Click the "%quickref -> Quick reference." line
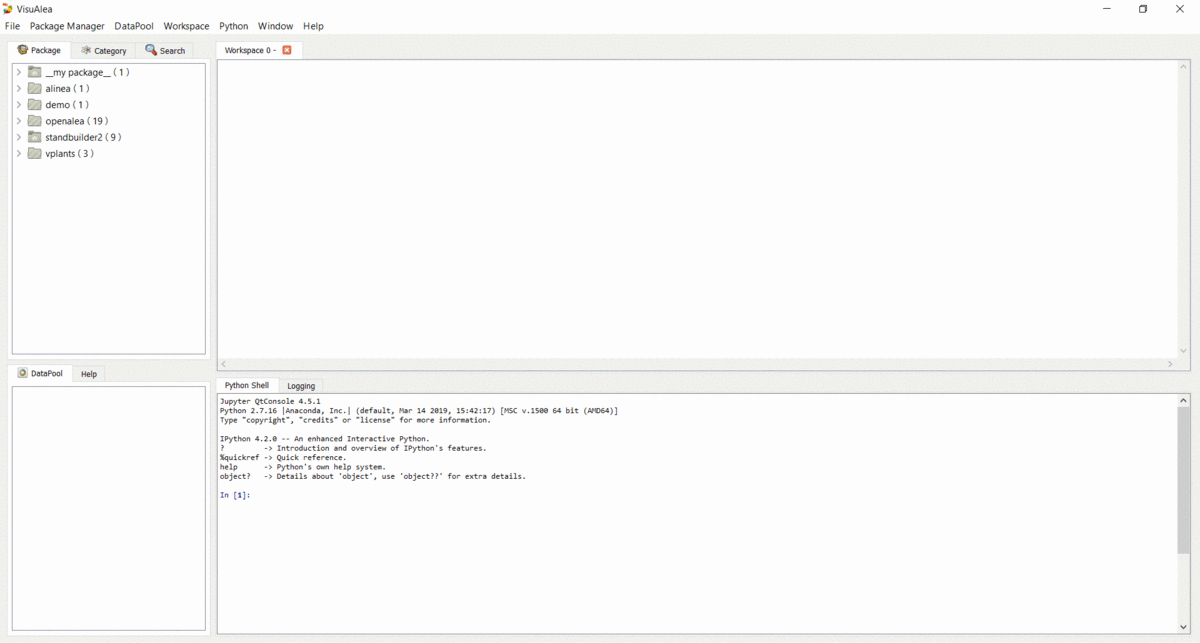 (x=283, y=458)
